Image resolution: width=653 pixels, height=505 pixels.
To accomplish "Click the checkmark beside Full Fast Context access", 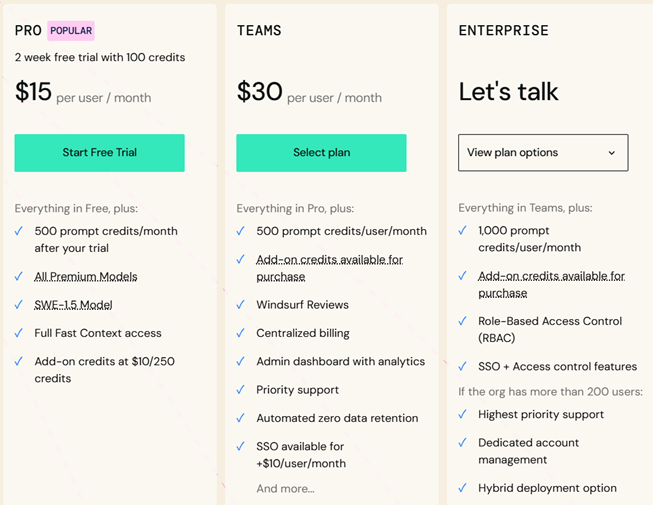I will [x=20, y=333].
